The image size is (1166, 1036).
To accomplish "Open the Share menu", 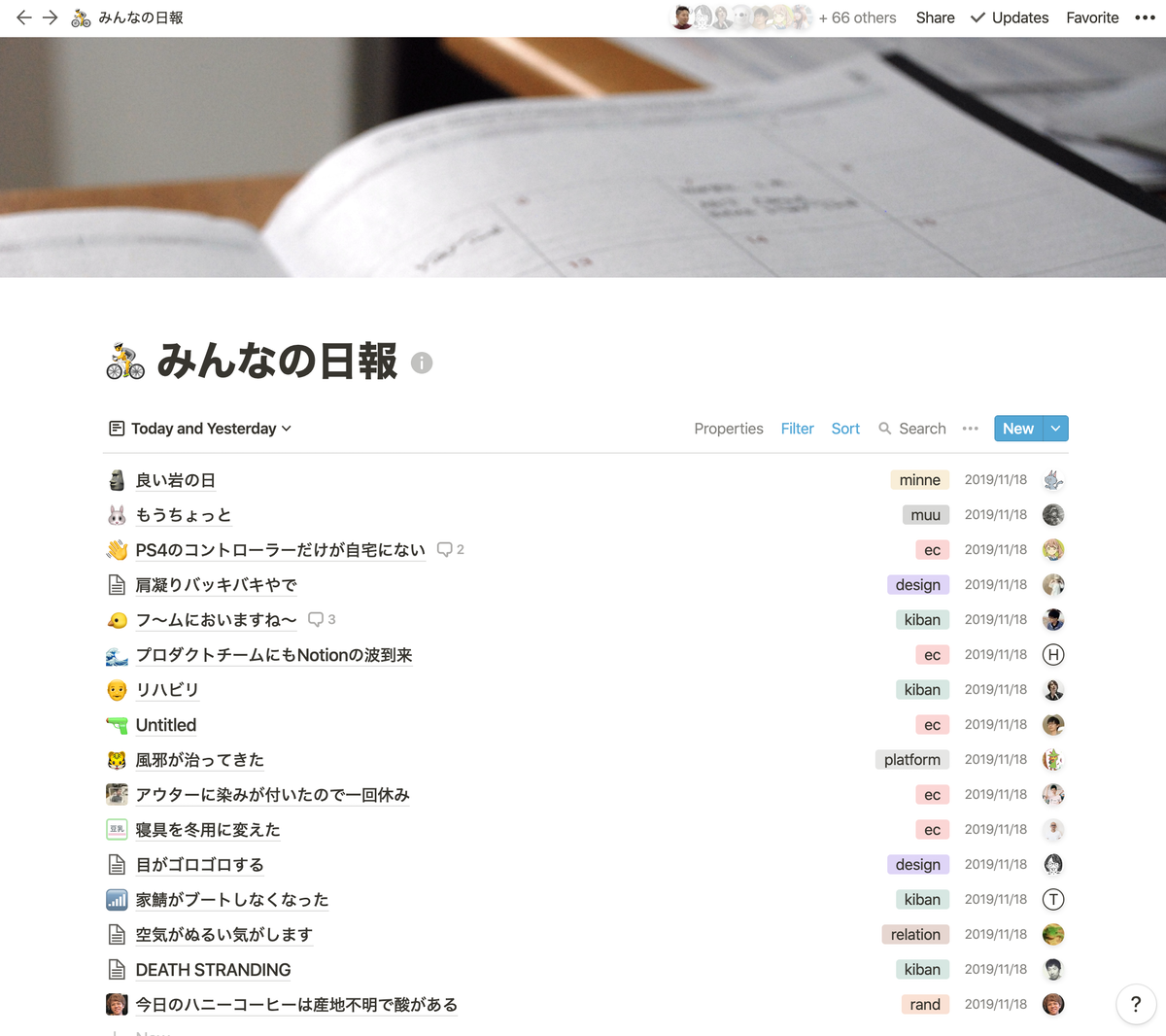I will coord(934,17).
